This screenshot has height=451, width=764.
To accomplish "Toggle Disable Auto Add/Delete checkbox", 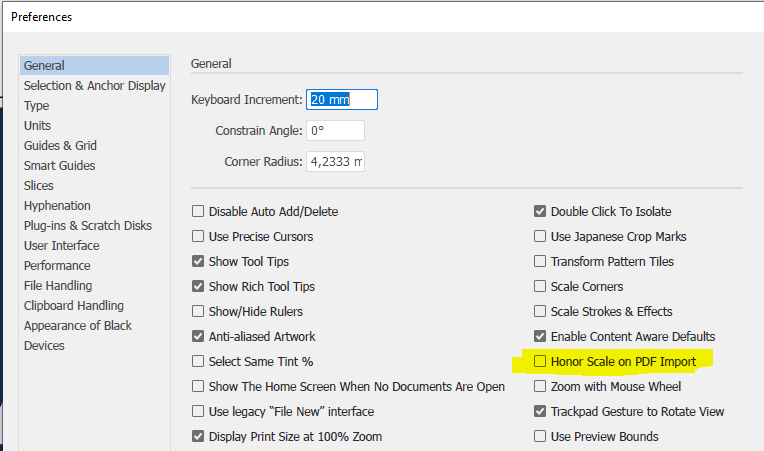I will coord(198,211).
